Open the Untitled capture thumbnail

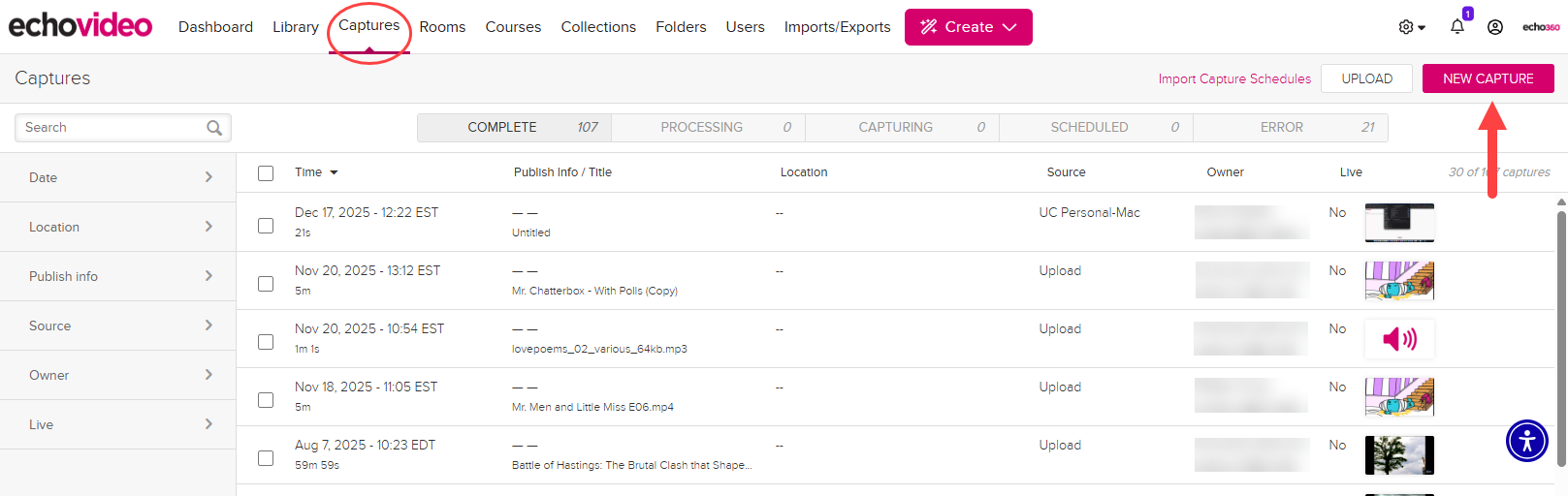(x=1399, y=223)
